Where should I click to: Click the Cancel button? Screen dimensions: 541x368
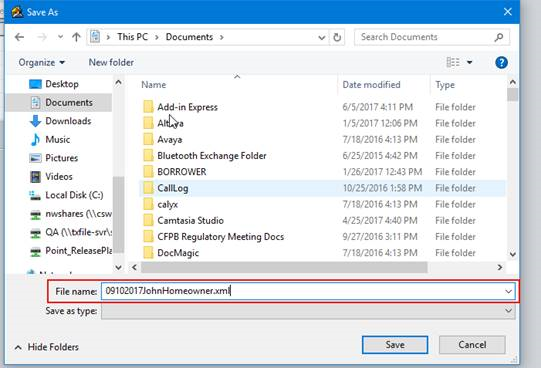[472, 345]
